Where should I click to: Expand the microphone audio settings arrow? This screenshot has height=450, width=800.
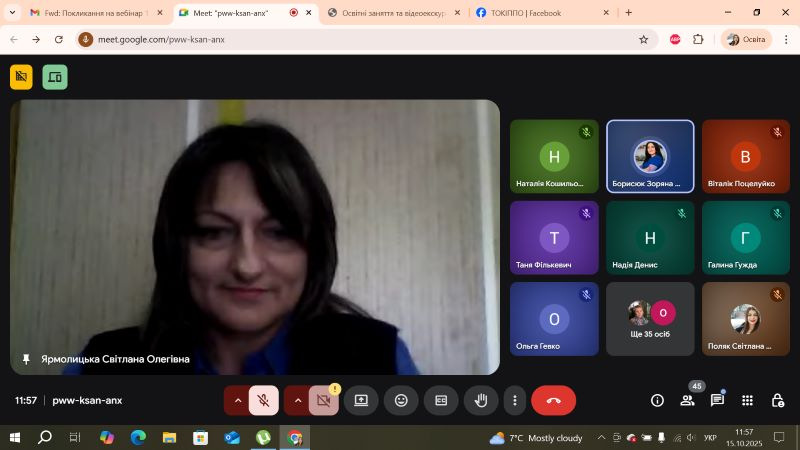[237, 400]
